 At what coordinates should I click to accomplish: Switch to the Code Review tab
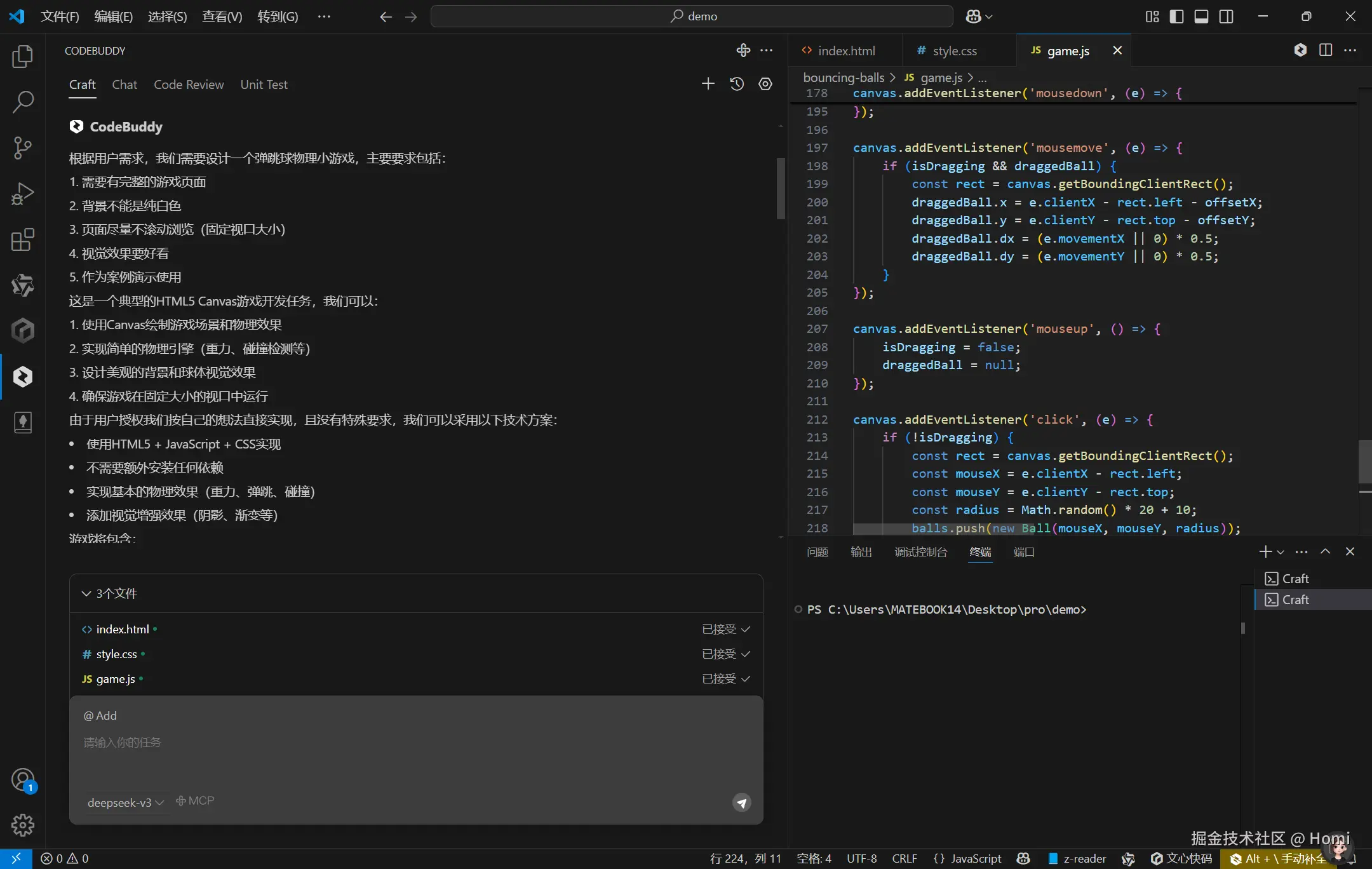pyautogui.click(x=189, y=84)
